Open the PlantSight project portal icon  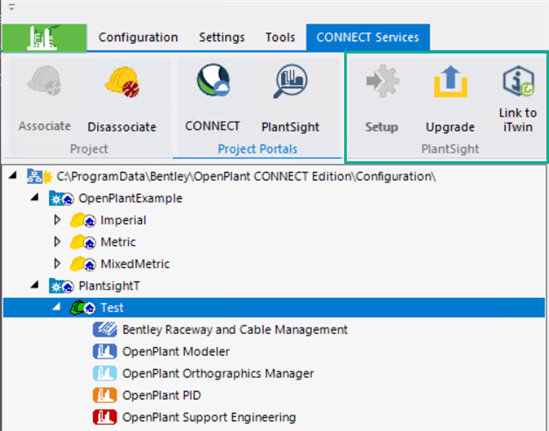[290, 81]
